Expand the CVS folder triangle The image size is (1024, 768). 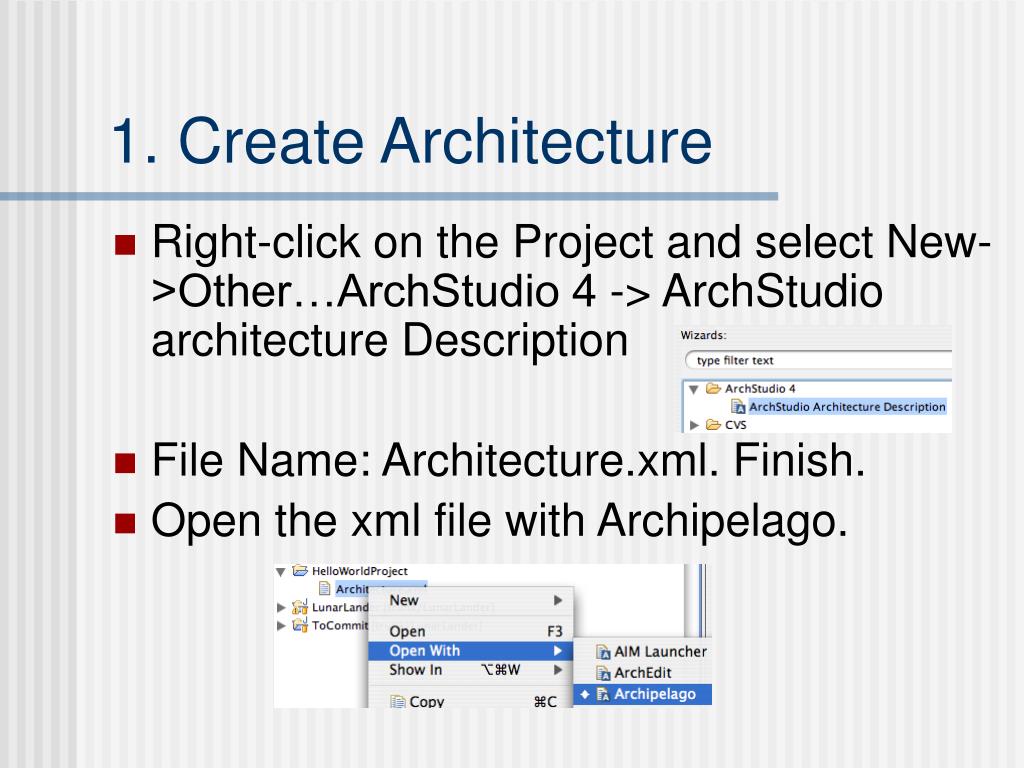(x=694, y=425)
